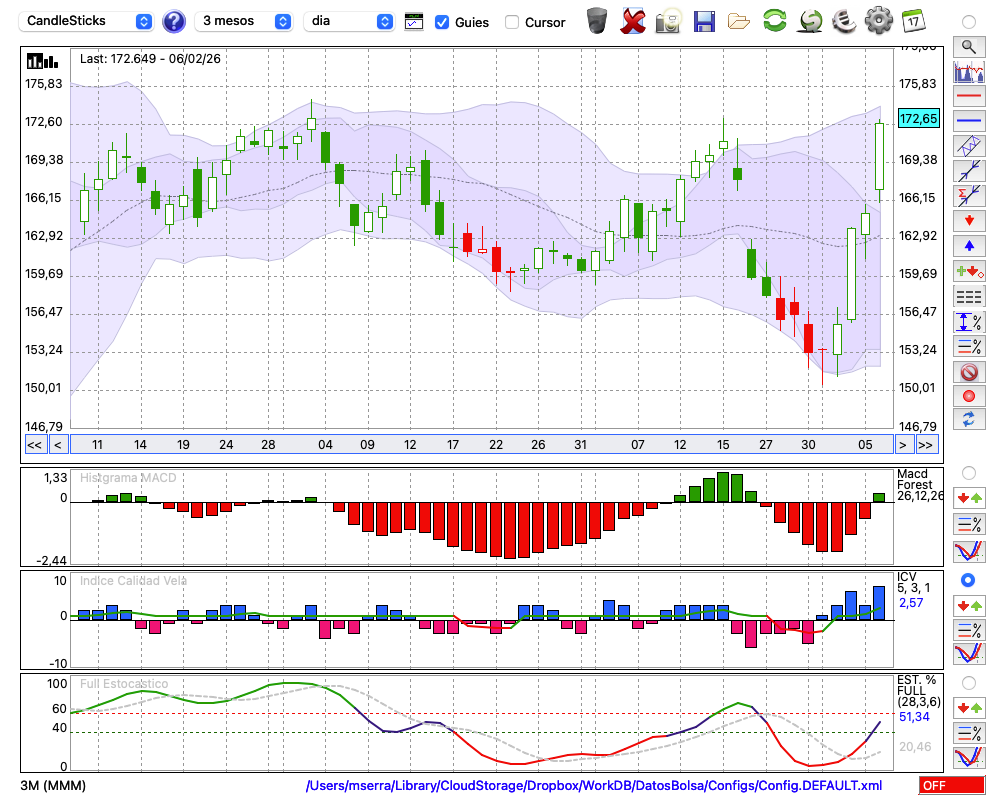Select the blue horizontal line tool
The width and height of the screenshot is (1000, 800).
pos(968,121)
